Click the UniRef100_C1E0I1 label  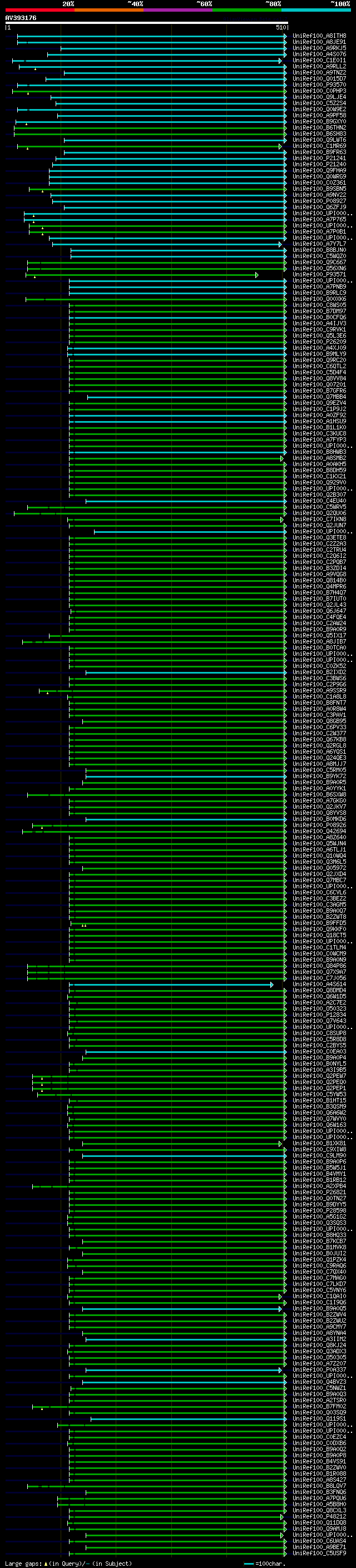click(319, 60)
